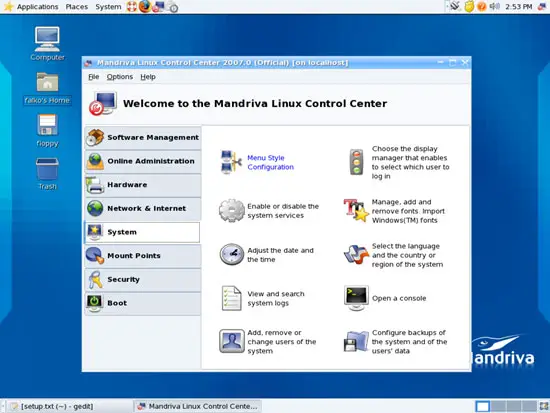Open the Software Management icon in the sidebar
The image size is (550, 413).
click(x=95, y=138)
